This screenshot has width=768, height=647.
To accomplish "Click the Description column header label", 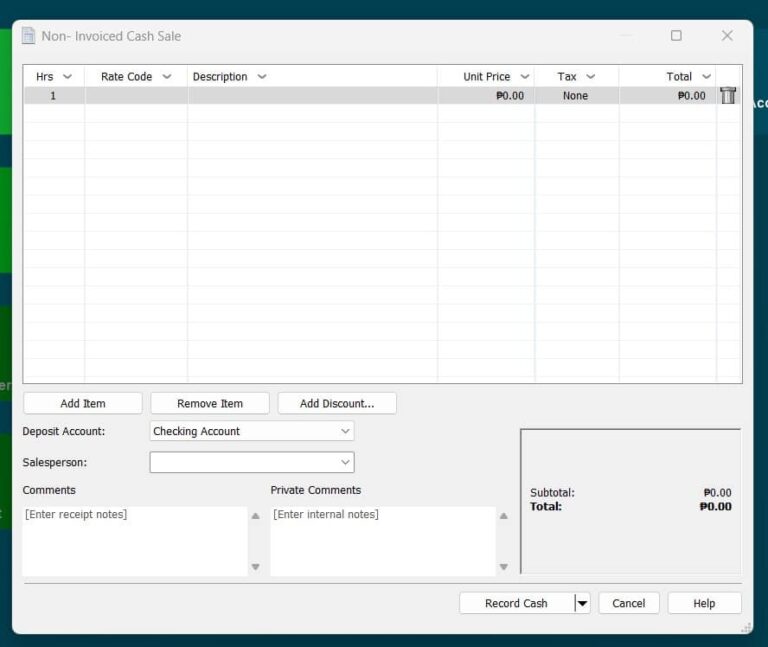I will click(220, 76).
